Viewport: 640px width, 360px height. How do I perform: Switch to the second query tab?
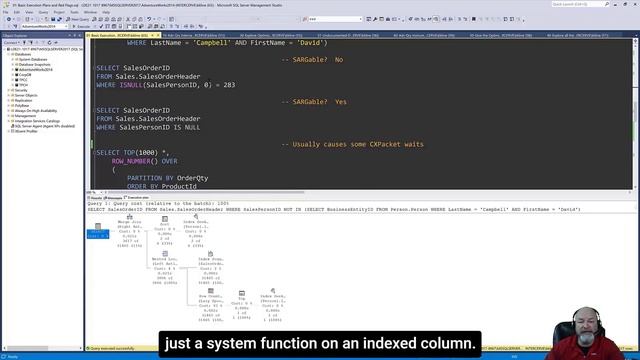(x=194, y=36)
